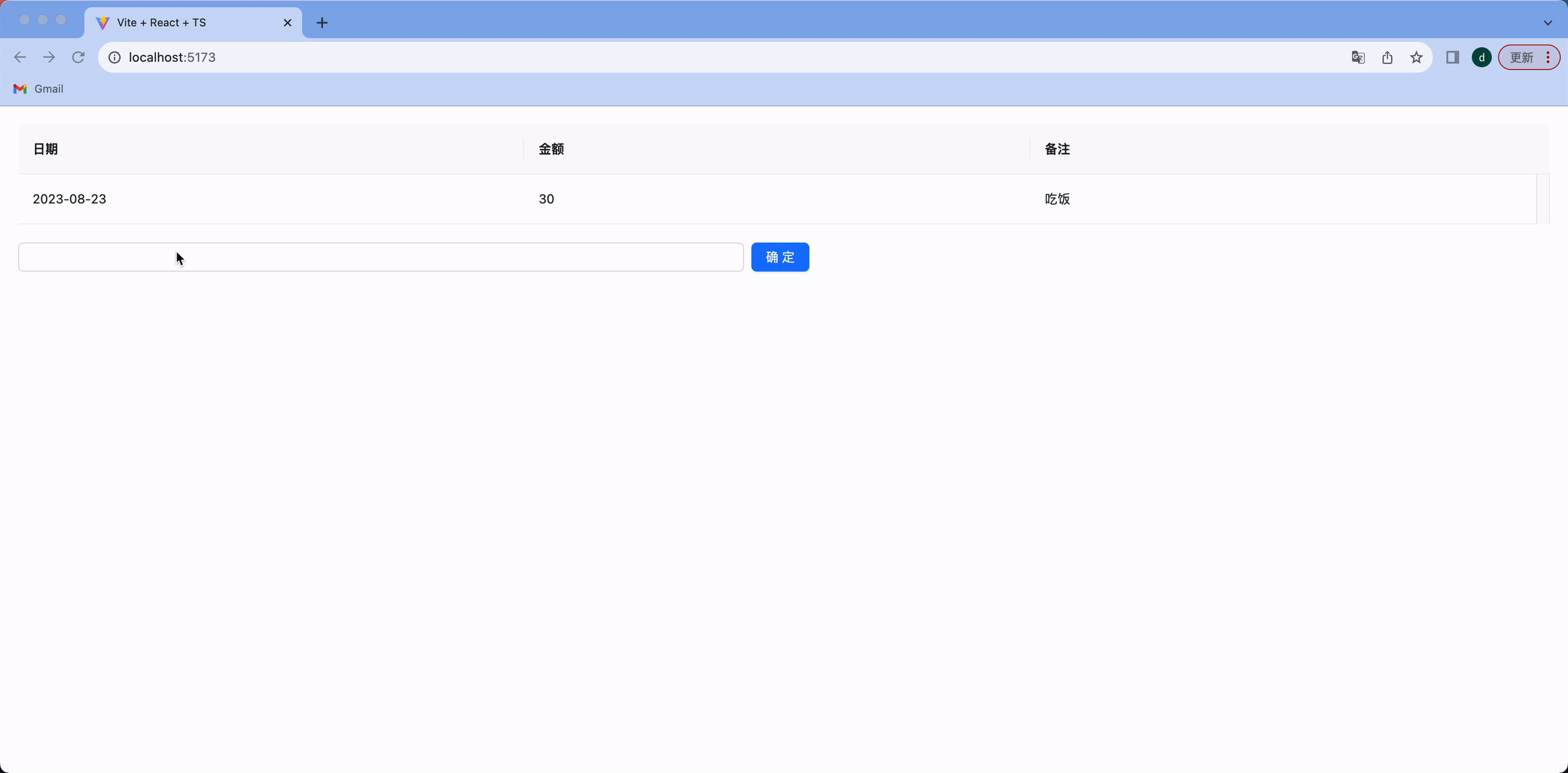Open the profile avatar labeled d

(x=1481, y=57)
